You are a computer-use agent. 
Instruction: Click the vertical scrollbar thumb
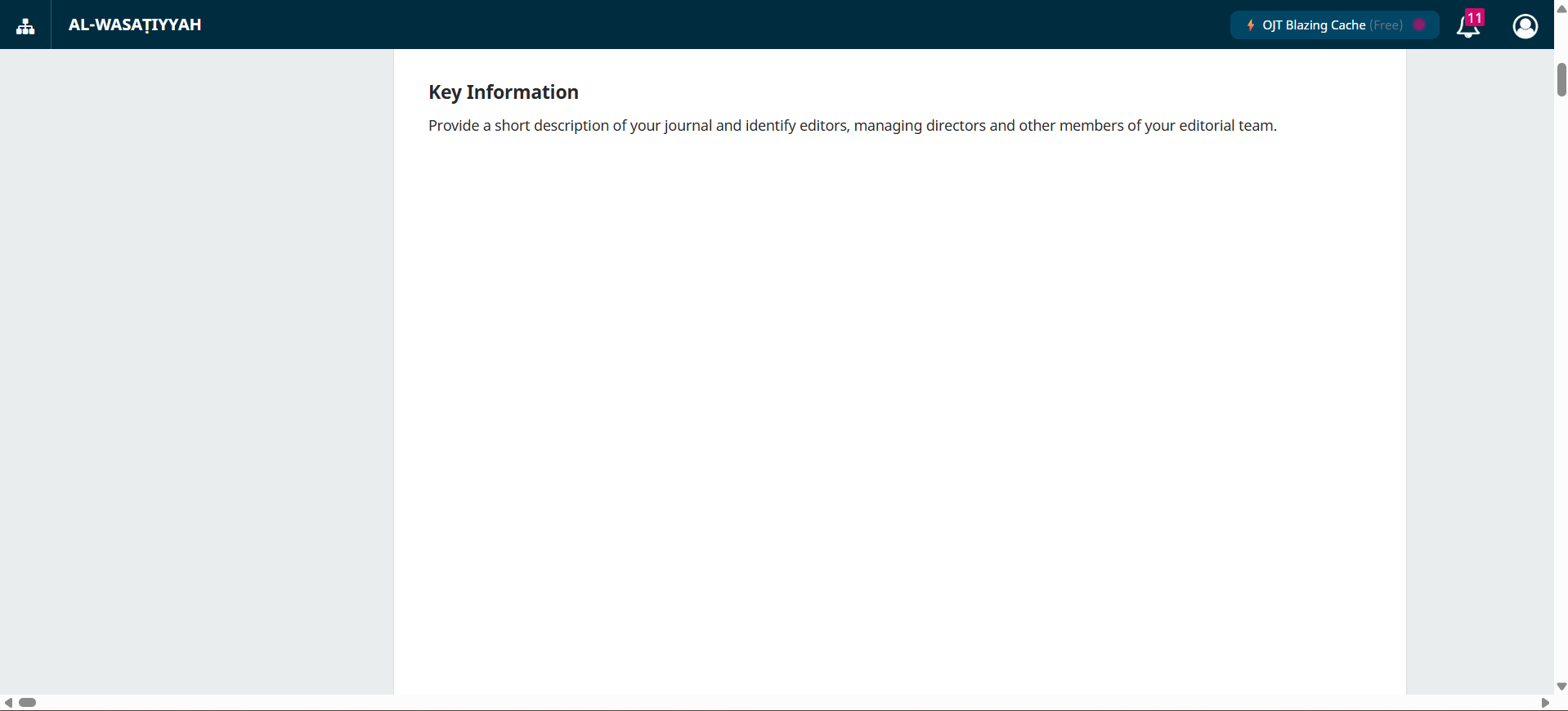point(1561,79)
